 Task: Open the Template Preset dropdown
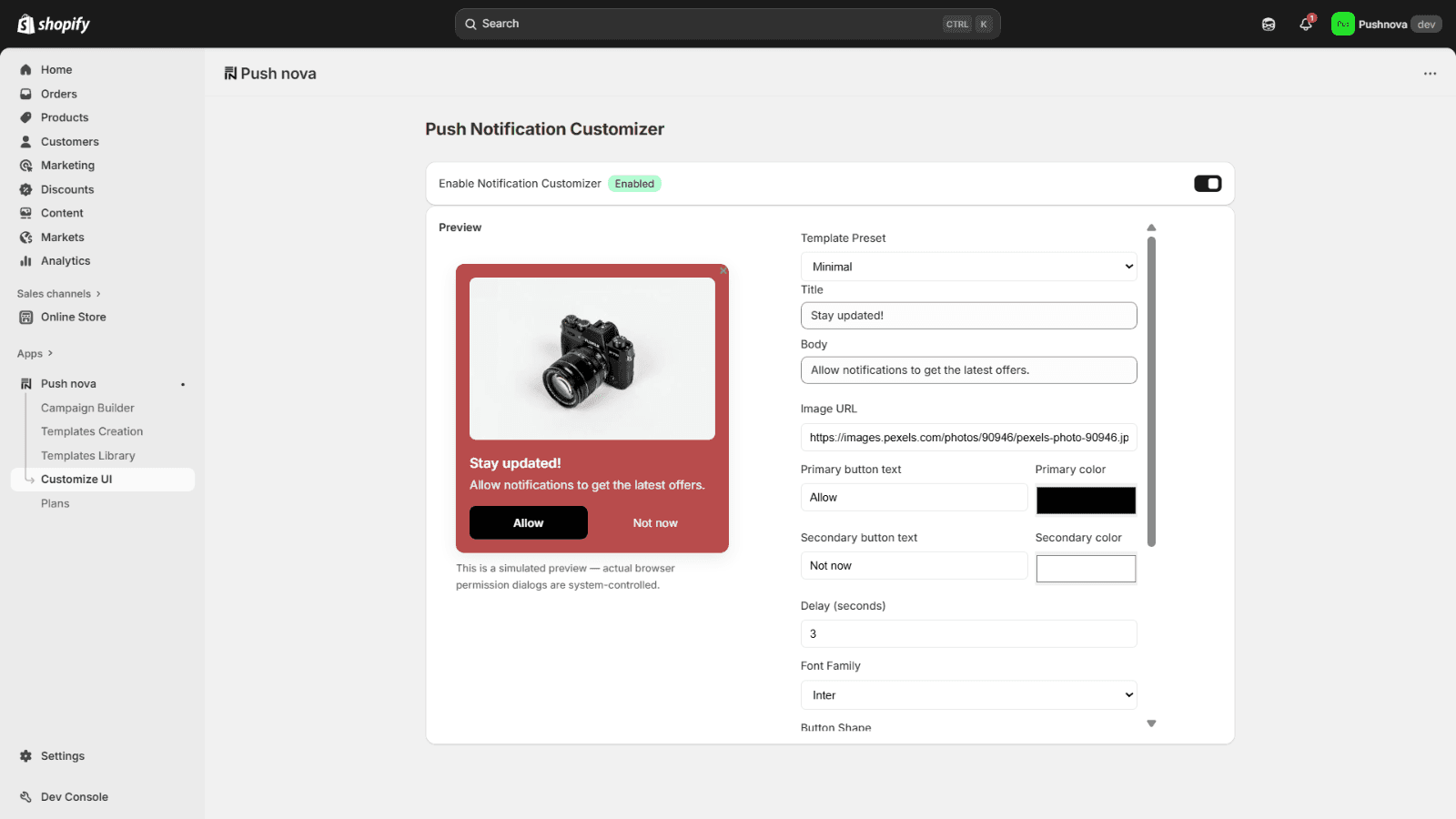click(967, 266)
